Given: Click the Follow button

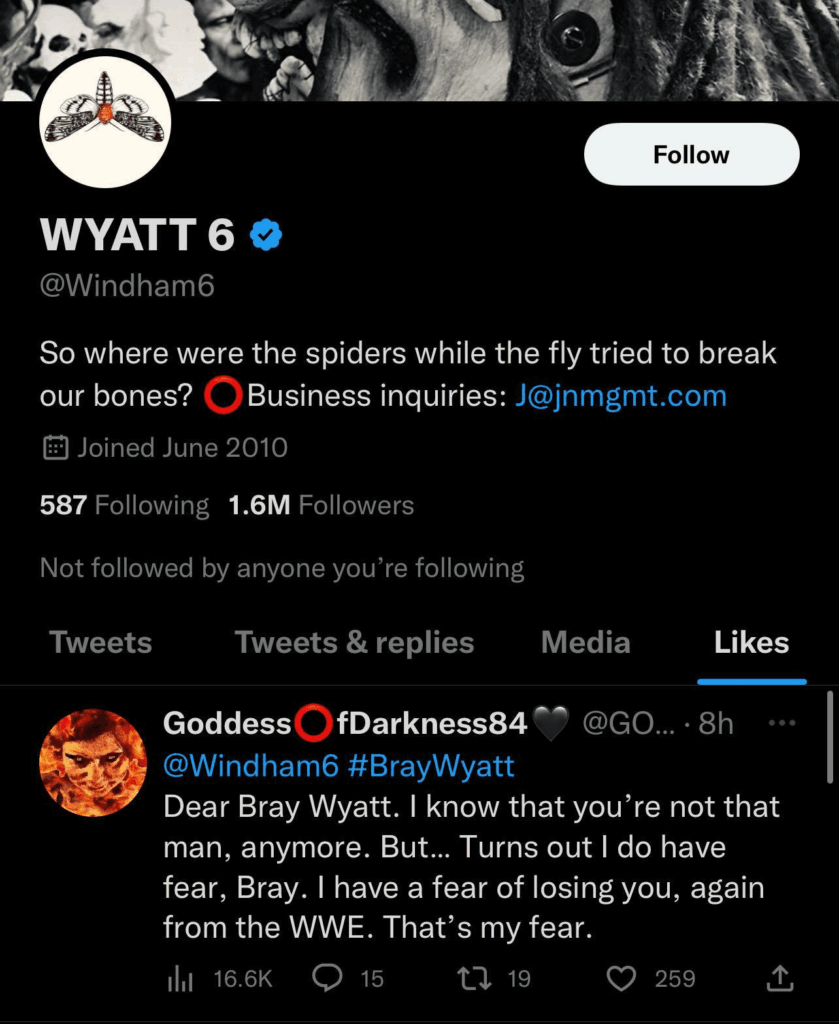Looking at the screenshot, I should (x=691, y=155).
